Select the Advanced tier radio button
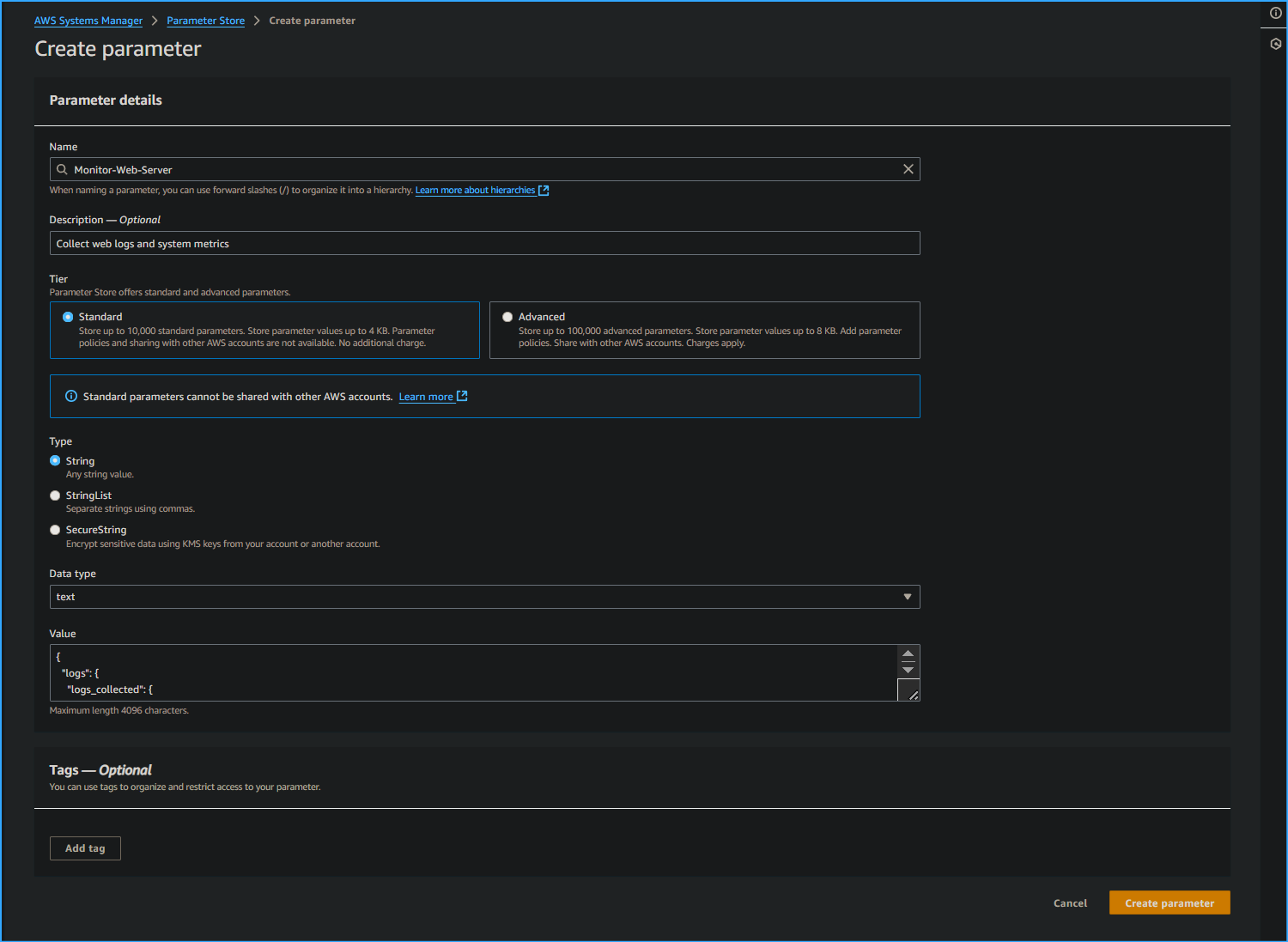This screenshot has width=1288, height=942. 507,316
